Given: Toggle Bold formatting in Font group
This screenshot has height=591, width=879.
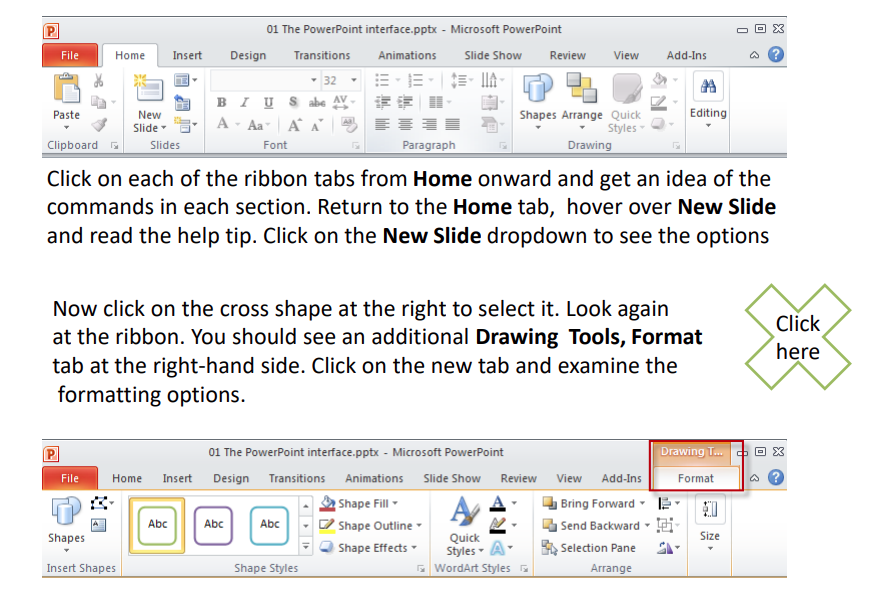Looking at the screenshot, I should pyautogui.click(x=221, y=103).
